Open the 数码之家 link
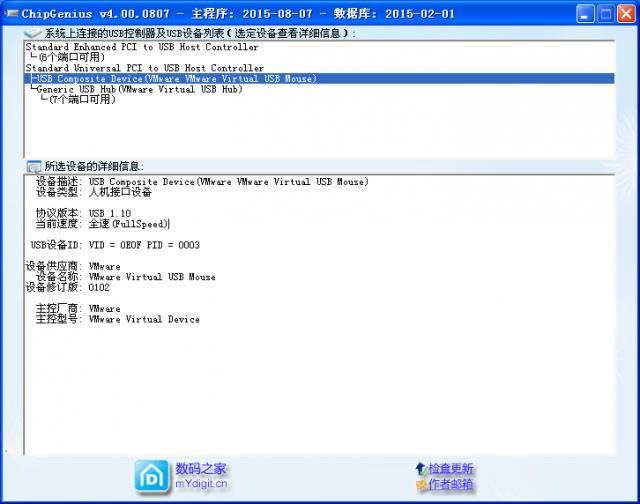Screen dimensions: 640x504 201,468
